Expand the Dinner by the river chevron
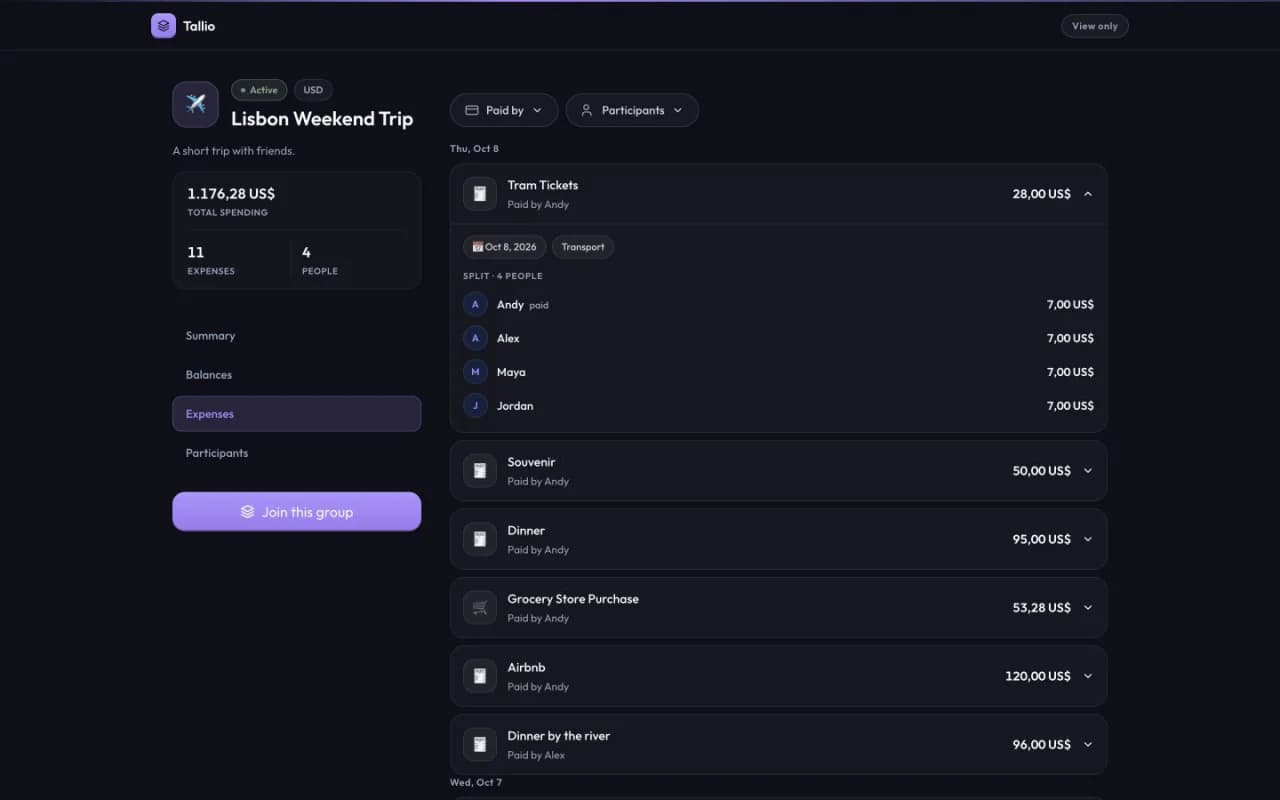The image size is (1280, 800). (x=1088, y=745)
